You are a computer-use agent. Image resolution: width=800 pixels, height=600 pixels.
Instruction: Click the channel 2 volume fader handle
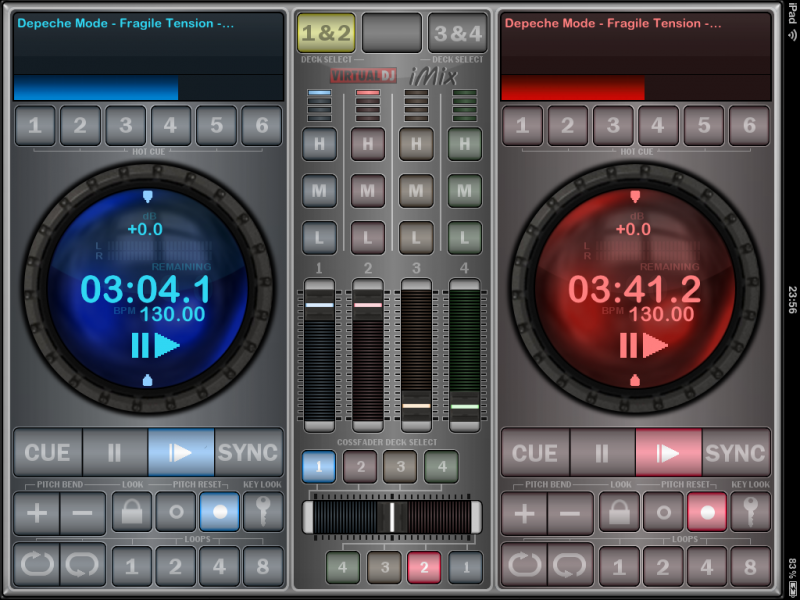tap(368, 305)
